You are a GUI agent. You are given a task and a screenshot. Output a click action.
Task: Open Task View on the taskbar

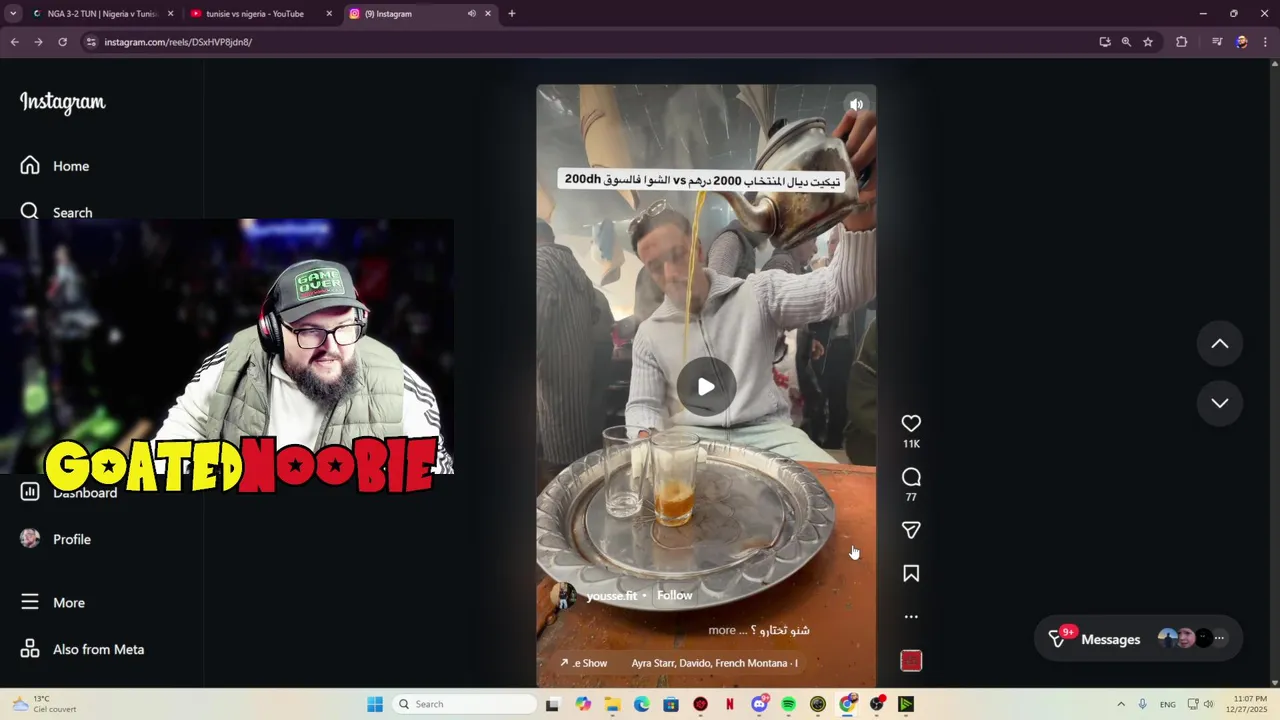(552, 704)
